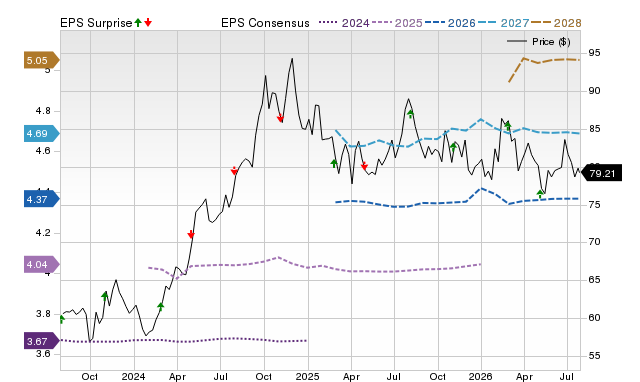Click the red down arrow beside EPS Surprise
The width and height of the screenshot is (640, 382).
148,22
